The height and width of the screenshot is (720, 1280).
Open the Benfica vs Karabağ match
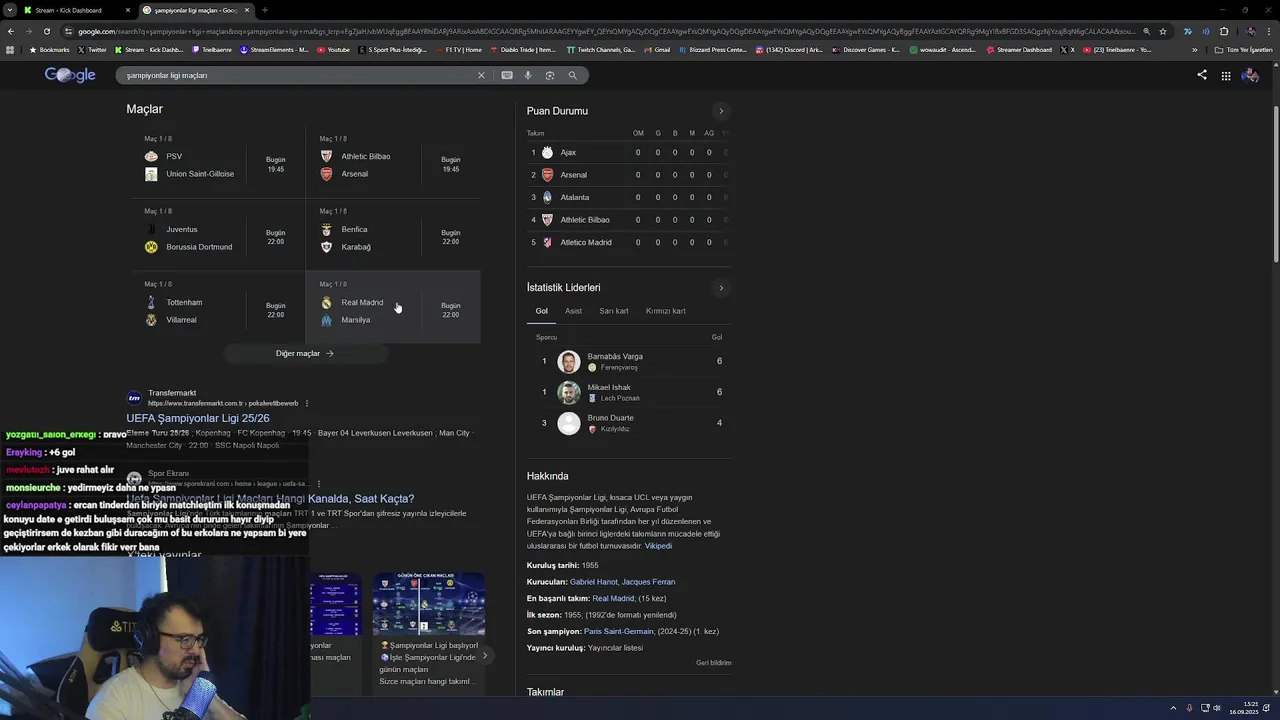[393, 234]
